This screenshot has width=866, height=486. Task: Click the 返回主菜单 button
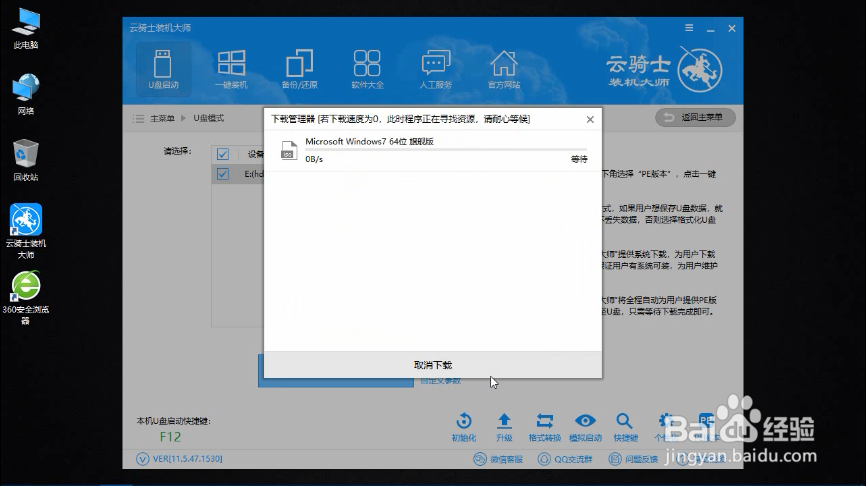point(695,118)
